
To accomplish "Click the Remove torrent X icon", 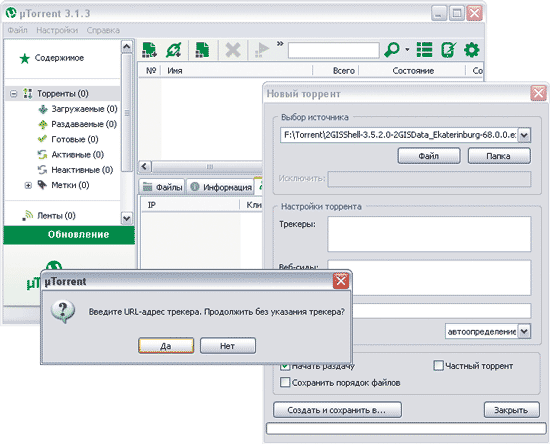I will [233, 50].
